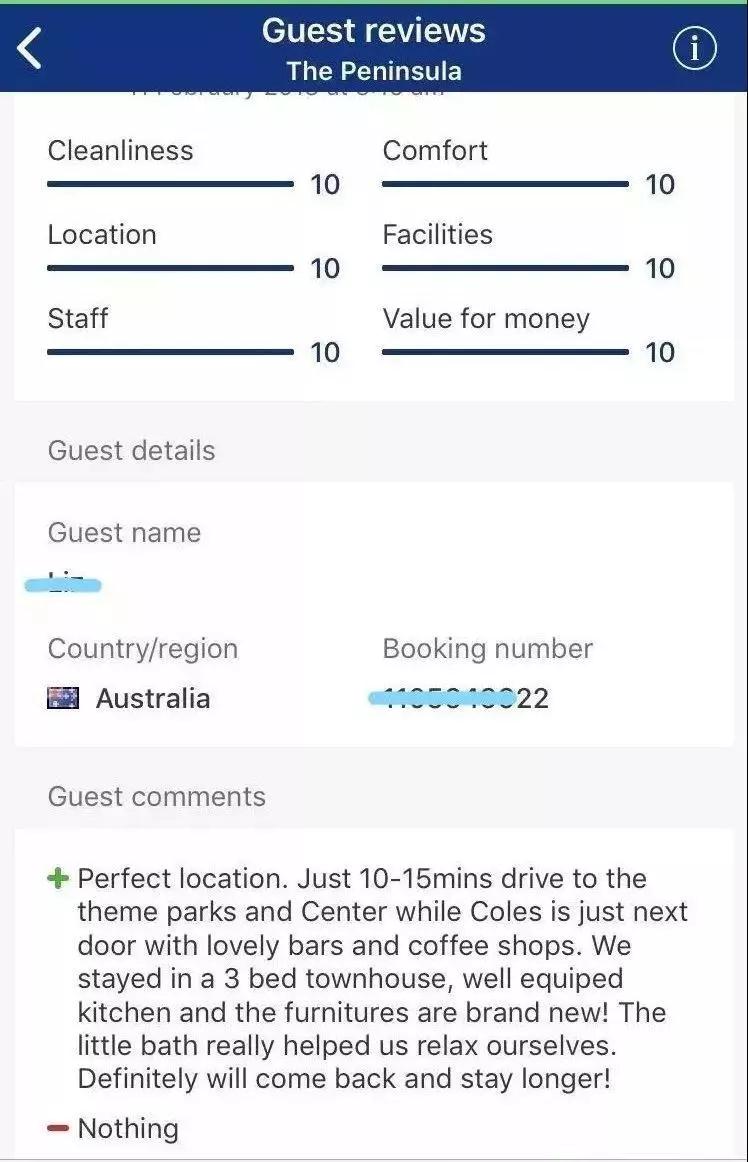The width and height of the screenshot is (748, 1162).
Task: Click the Staff score bar
Action: [171, 352]
